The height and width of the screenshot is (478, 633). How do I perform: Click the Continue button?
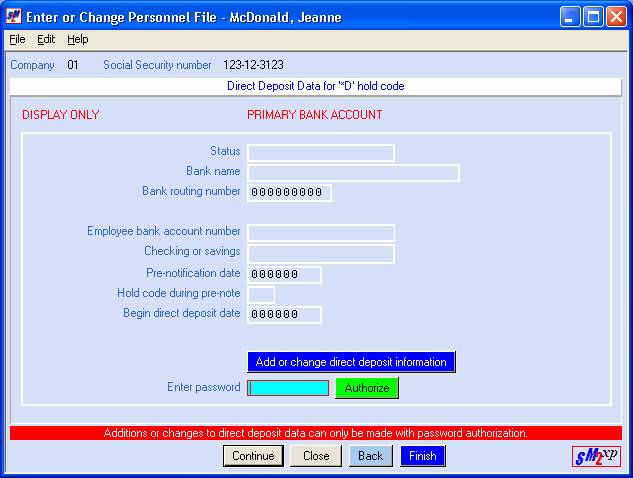click(253, 456)
